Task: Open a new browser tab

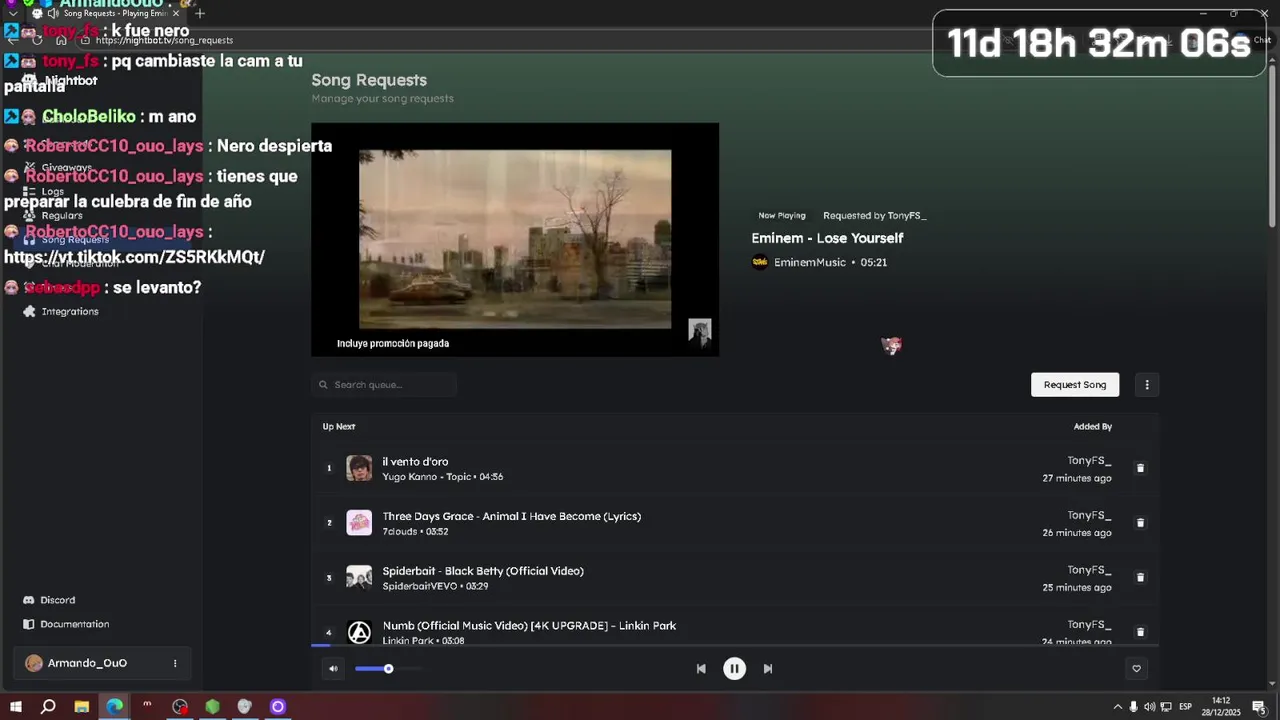Action: [x=200, y=14]
